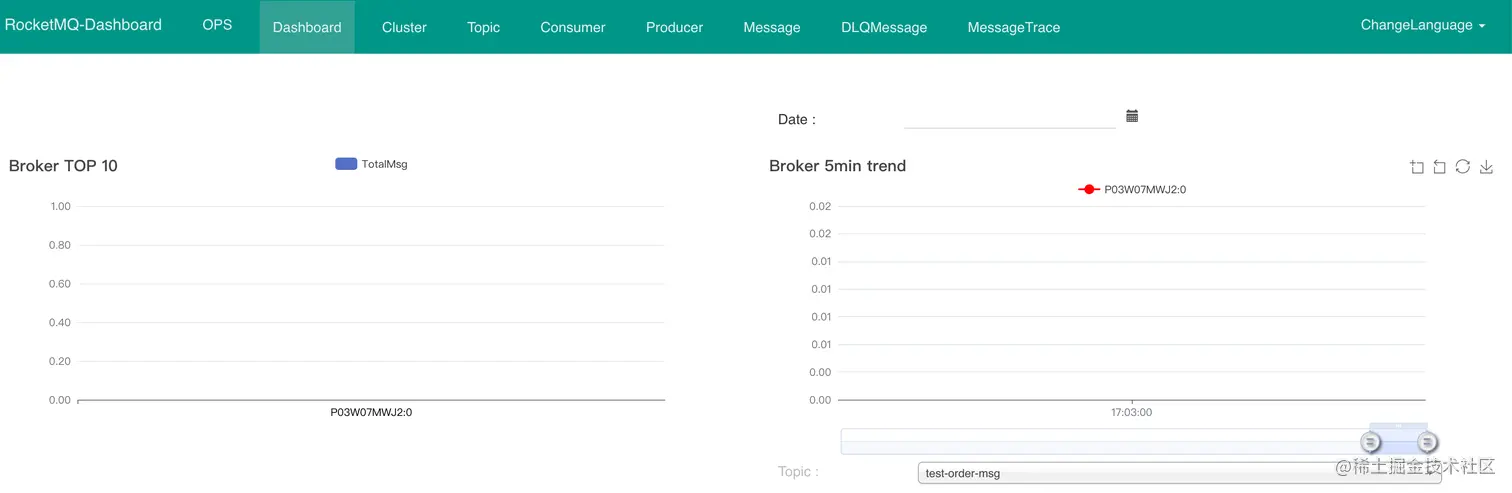This screenshot has height=493, width=1512.
Task: Click the 0.40 y-axis label
Action: (60, 322)
